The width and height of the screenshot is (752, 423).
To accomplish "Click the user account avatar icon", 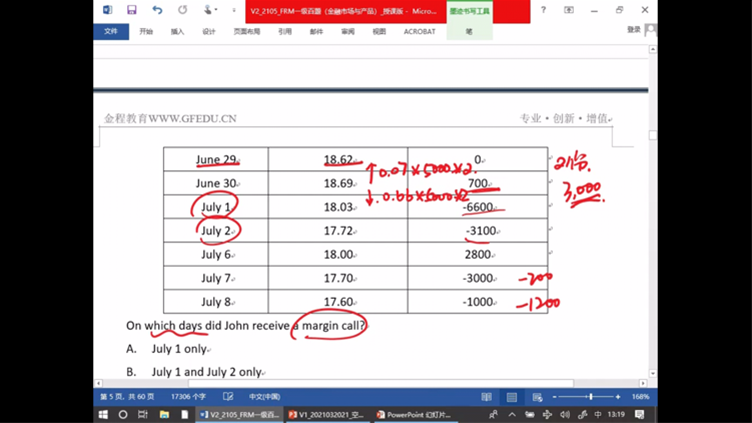I will tap(650, 30).
